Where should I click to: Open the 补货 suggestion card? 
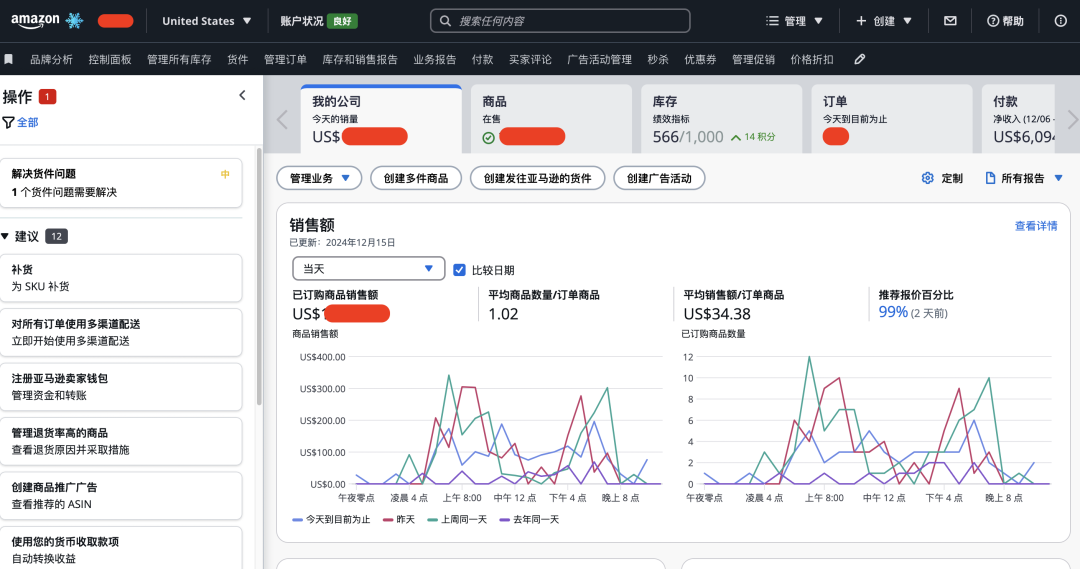121,278
